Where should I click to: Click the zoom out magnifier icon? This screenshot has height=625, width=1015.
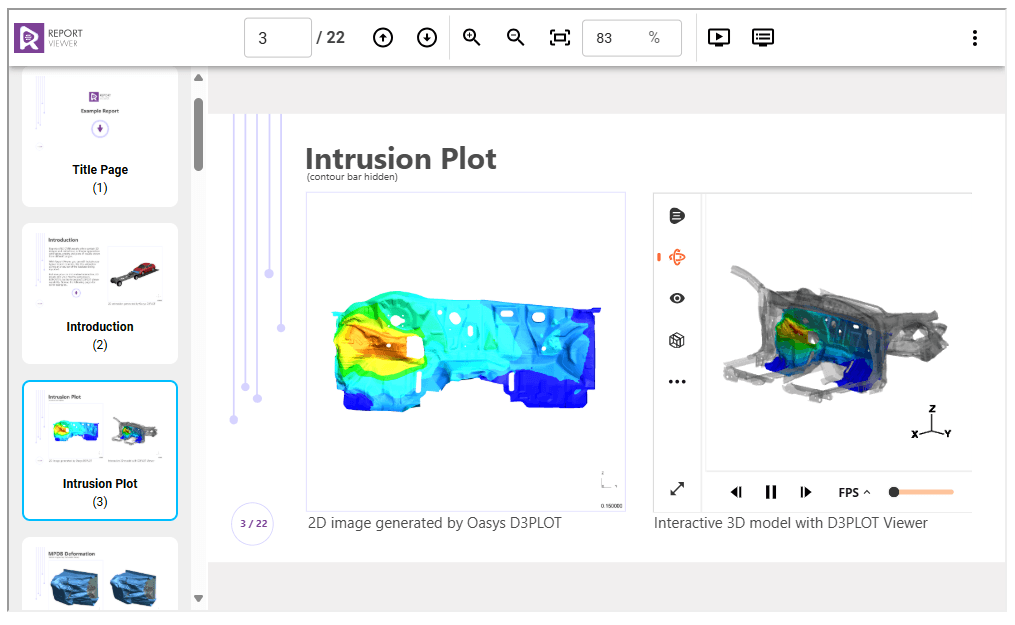[516, 38]
